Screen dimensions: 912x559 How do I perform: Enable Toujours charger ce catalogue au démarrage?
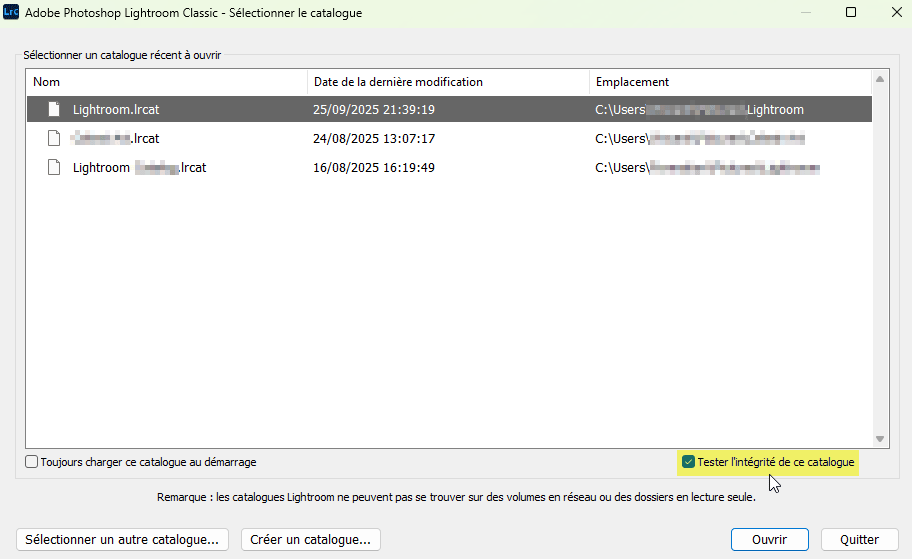(x=32, y=462)
